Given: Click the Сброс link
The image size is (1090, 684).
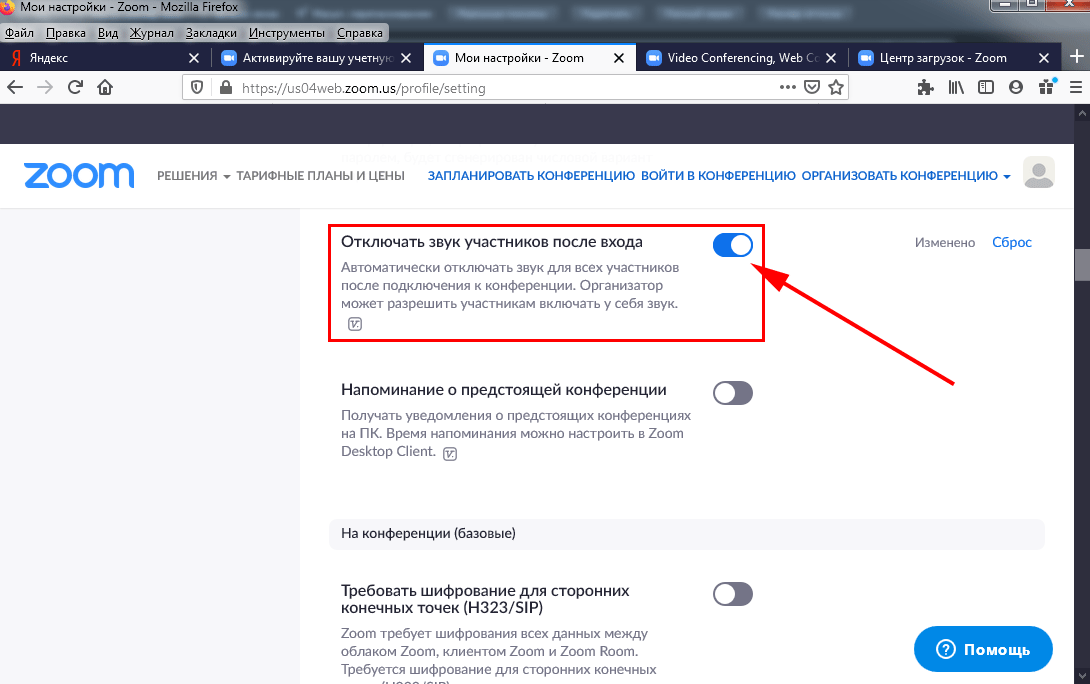Looking at the screenshot, I should pos(1011,242).
